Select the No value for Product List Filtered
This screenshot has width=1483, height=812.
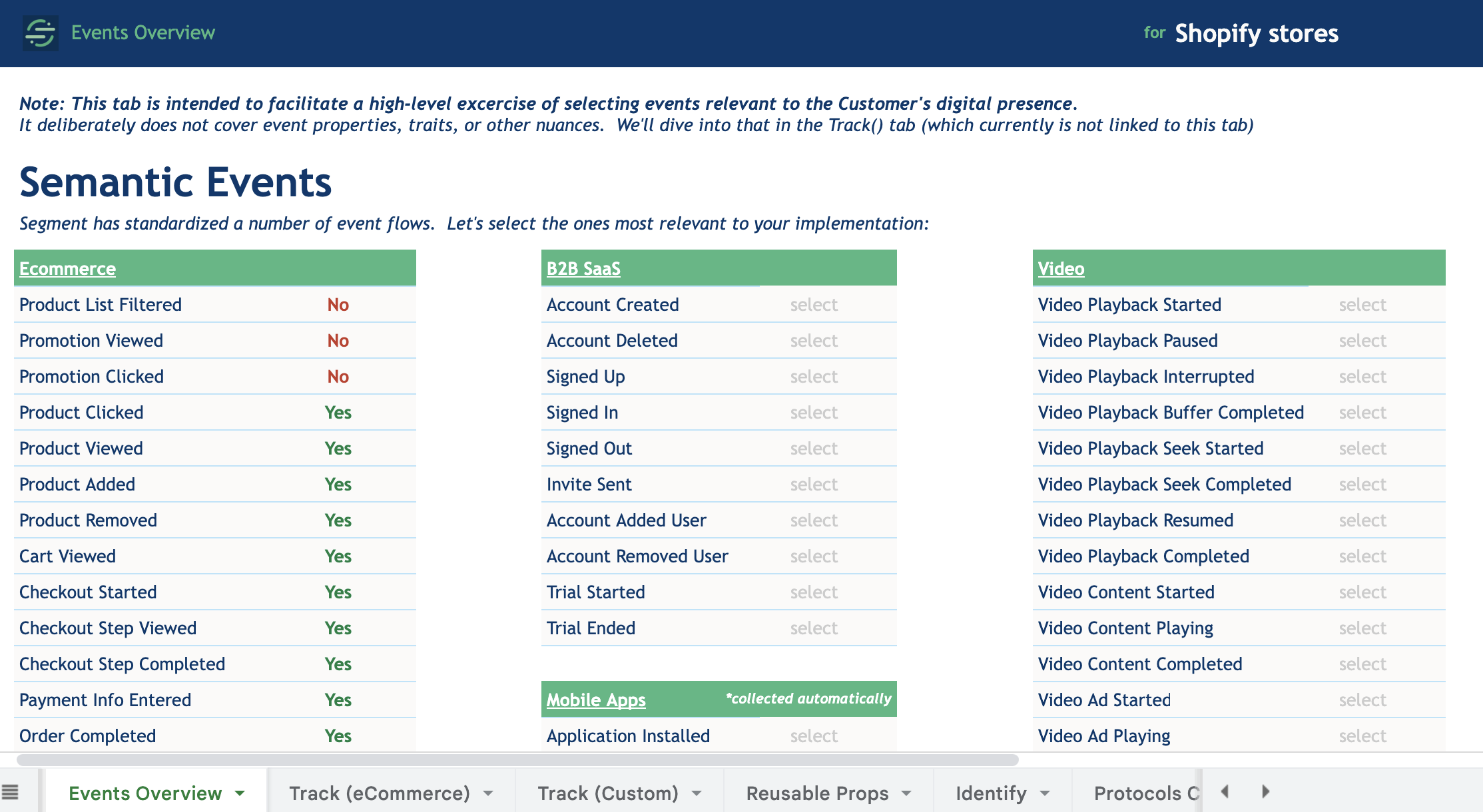(x=338, y=305)
